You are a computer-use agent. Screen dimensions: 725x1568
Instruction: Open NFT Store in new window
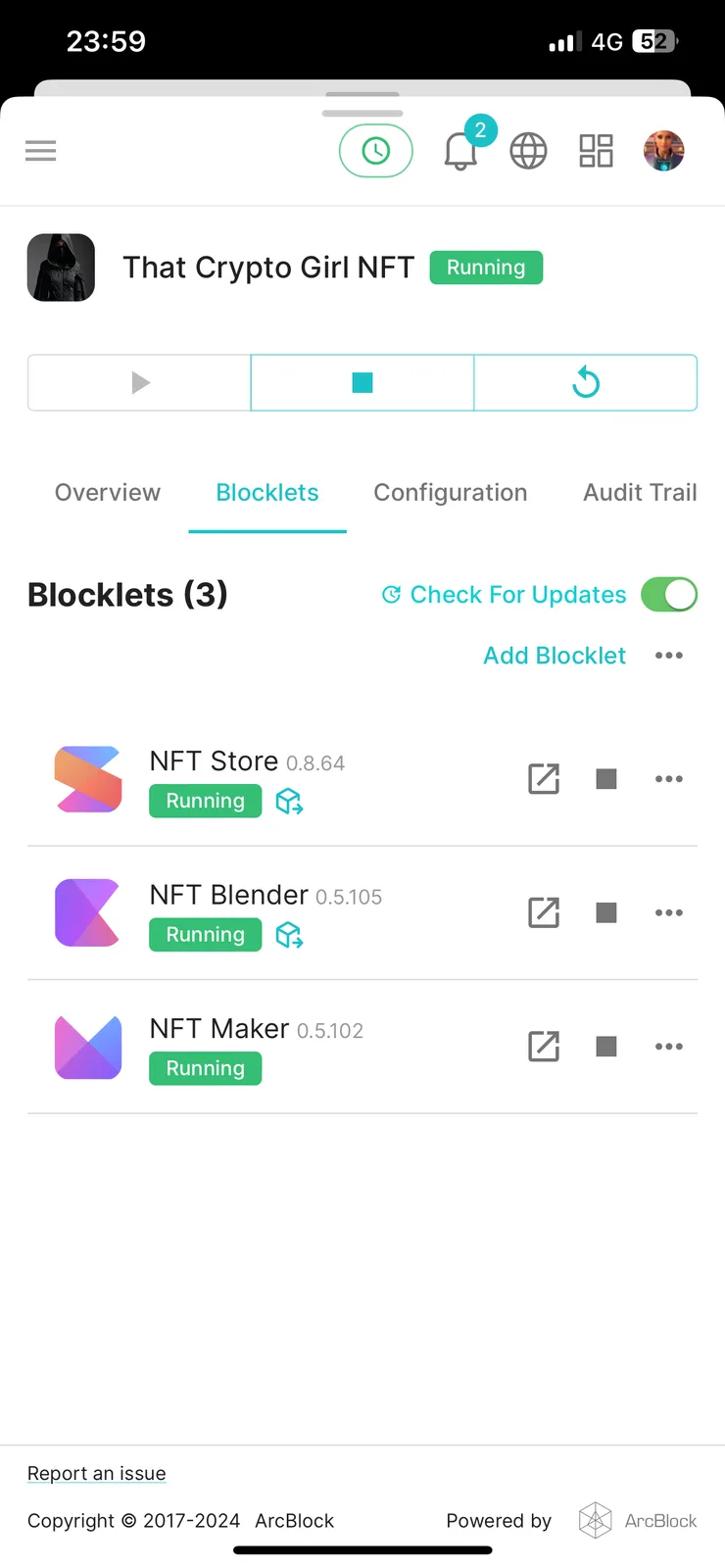point(544,779)
